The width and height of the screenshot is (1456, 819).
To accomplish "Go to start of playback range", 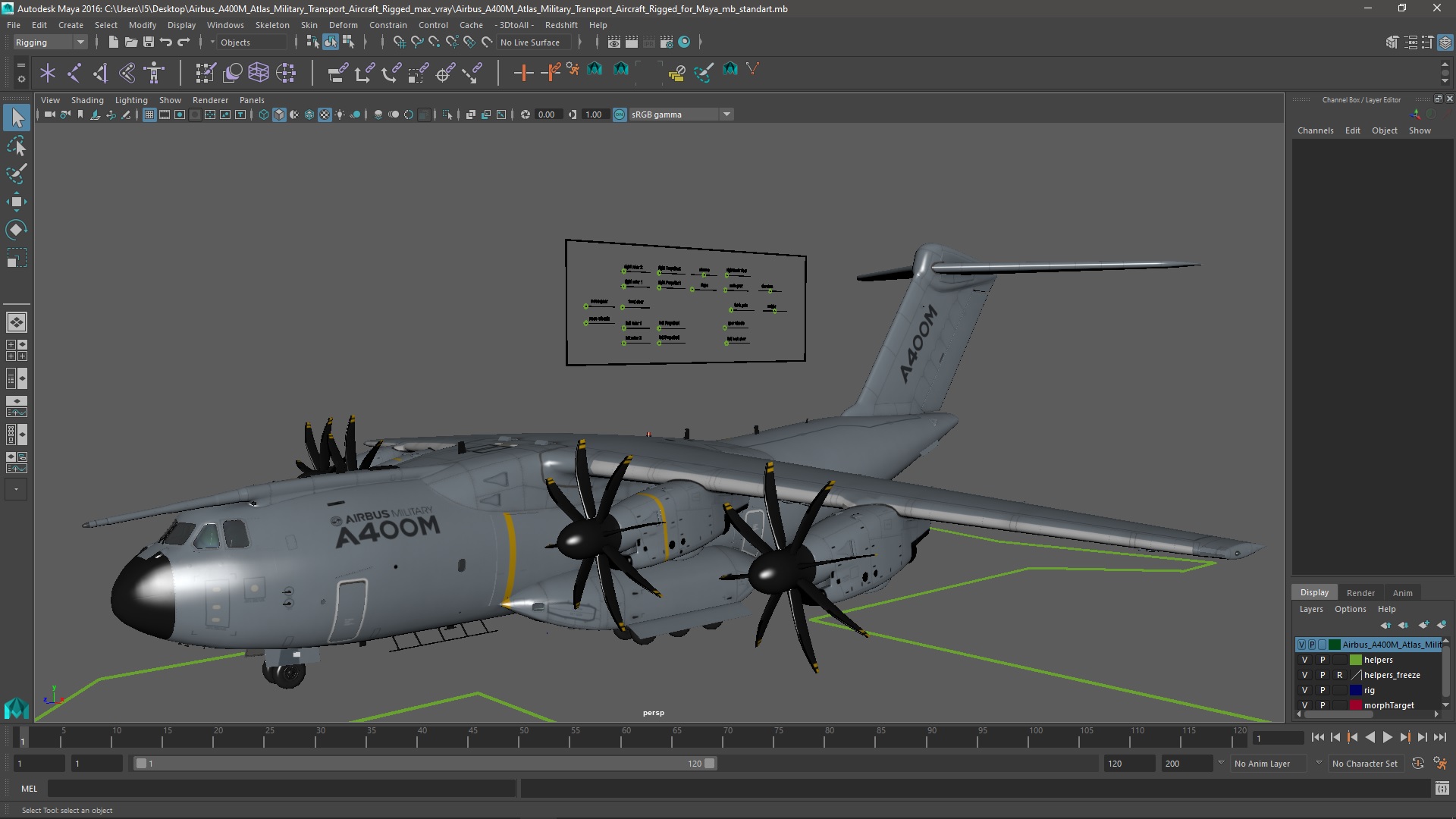I will pos(1317,737).
